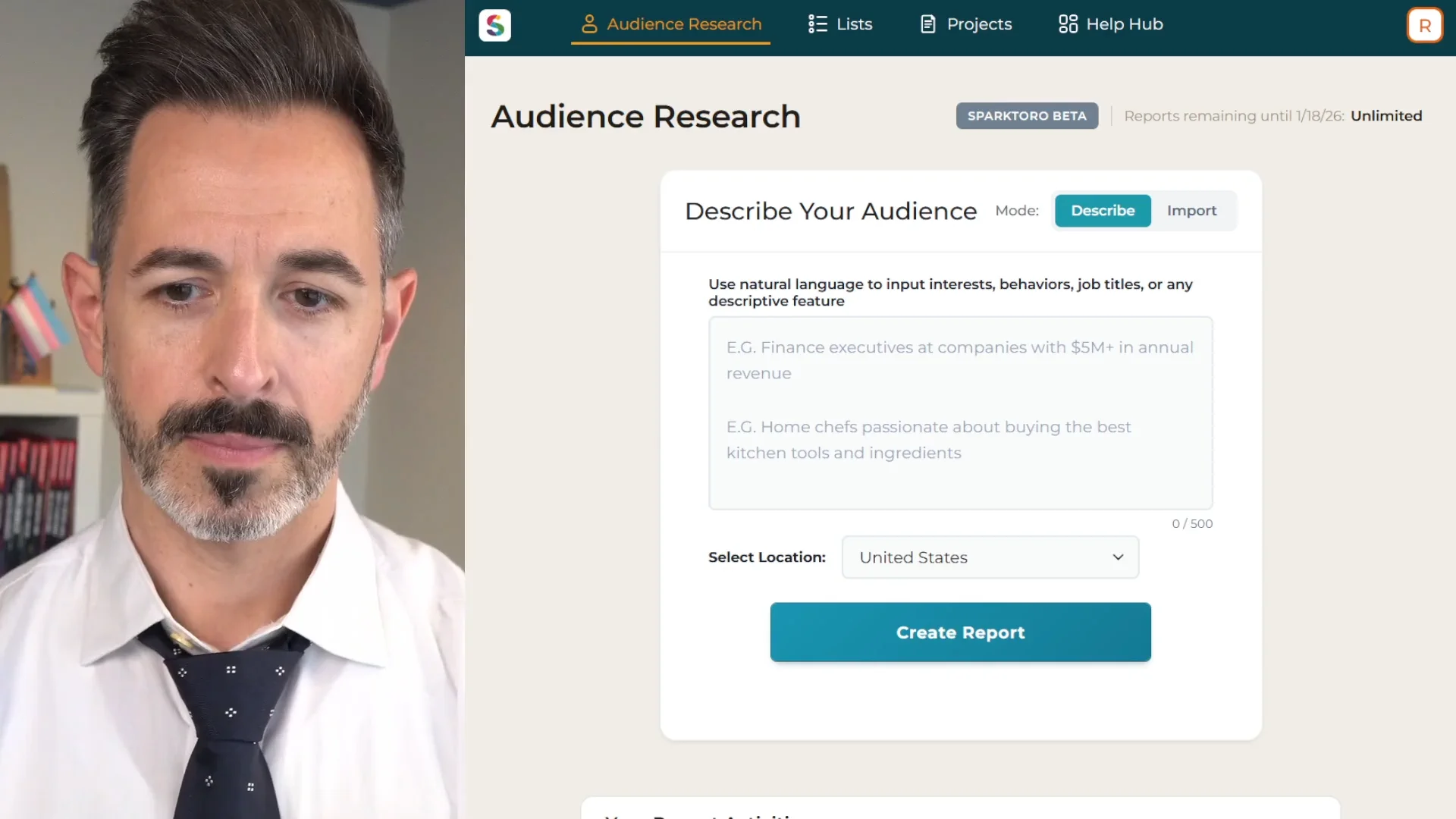Click the list icon beside Lists
Viewport: 1456px width, 819px height.
click(817, 24)
